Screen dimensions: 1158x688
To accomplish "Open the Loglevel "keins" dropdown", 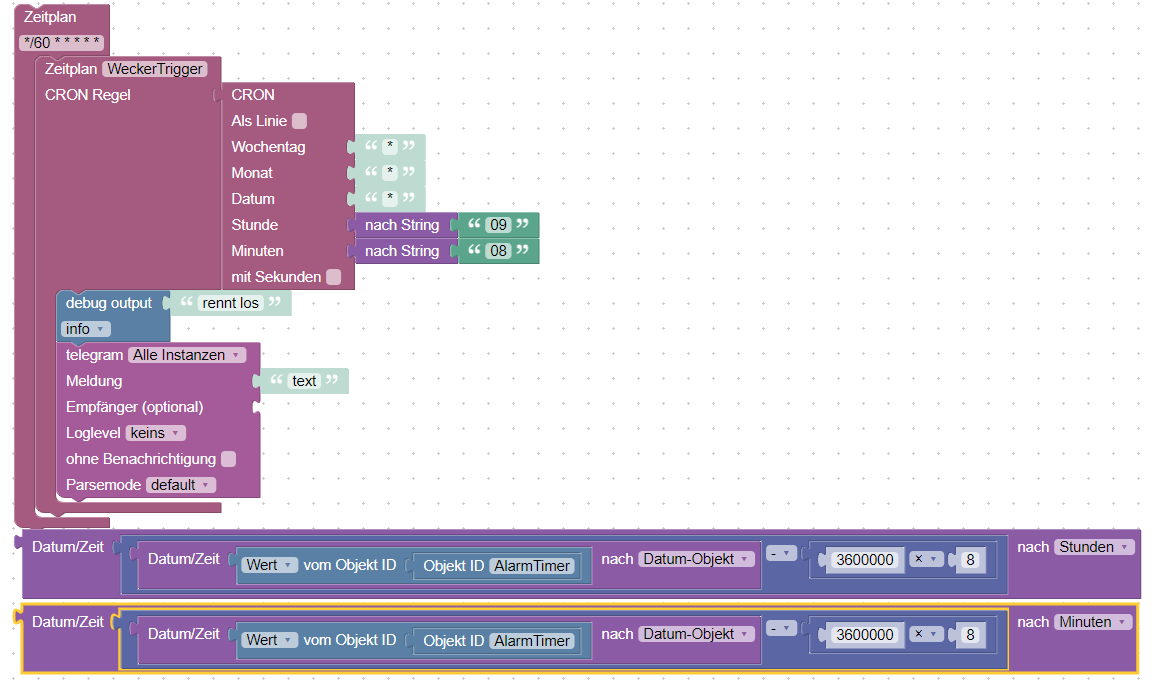I will coord(155,433).
